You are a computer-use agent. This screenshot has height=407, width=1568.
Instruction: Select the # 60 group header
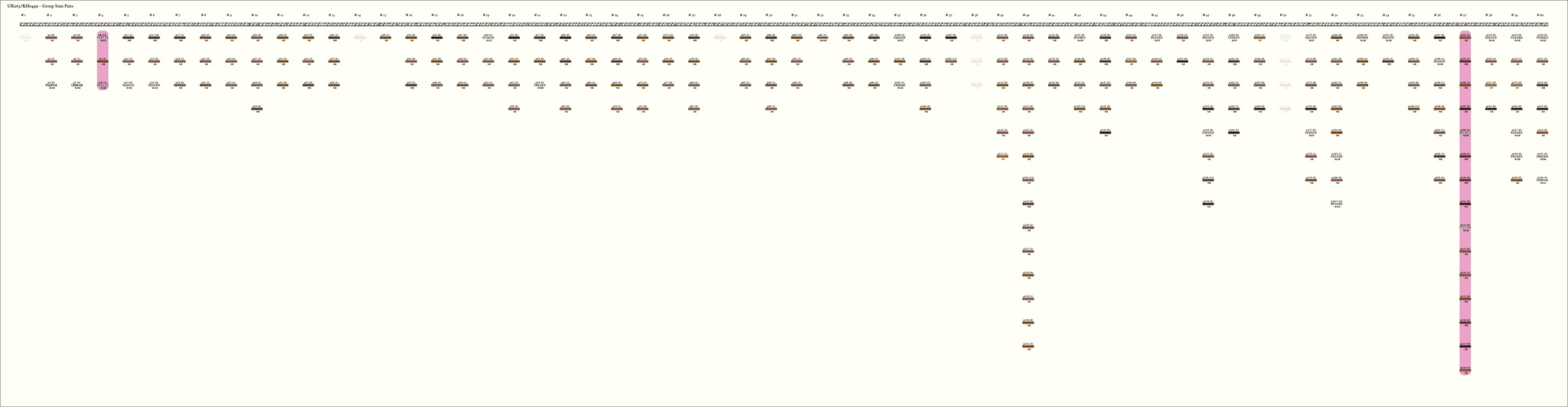(x=1540, y=15)
